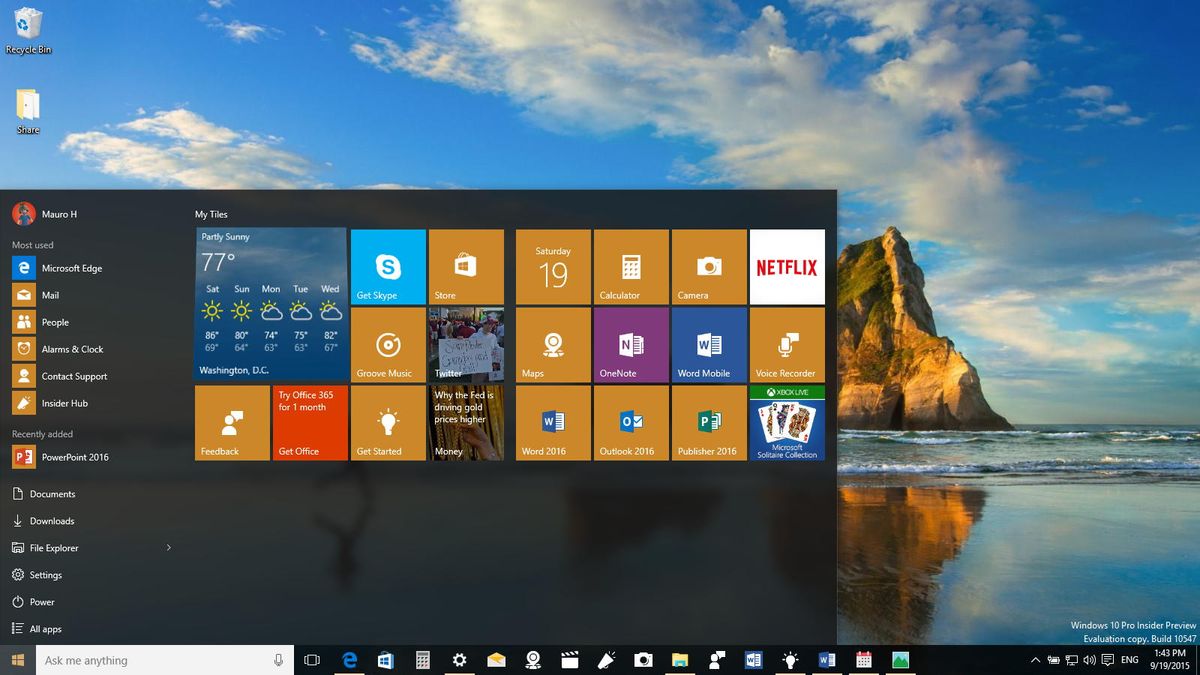The image size is (1200, 675).
Task: Launch the Calculator tile
Action: [630, 266]
